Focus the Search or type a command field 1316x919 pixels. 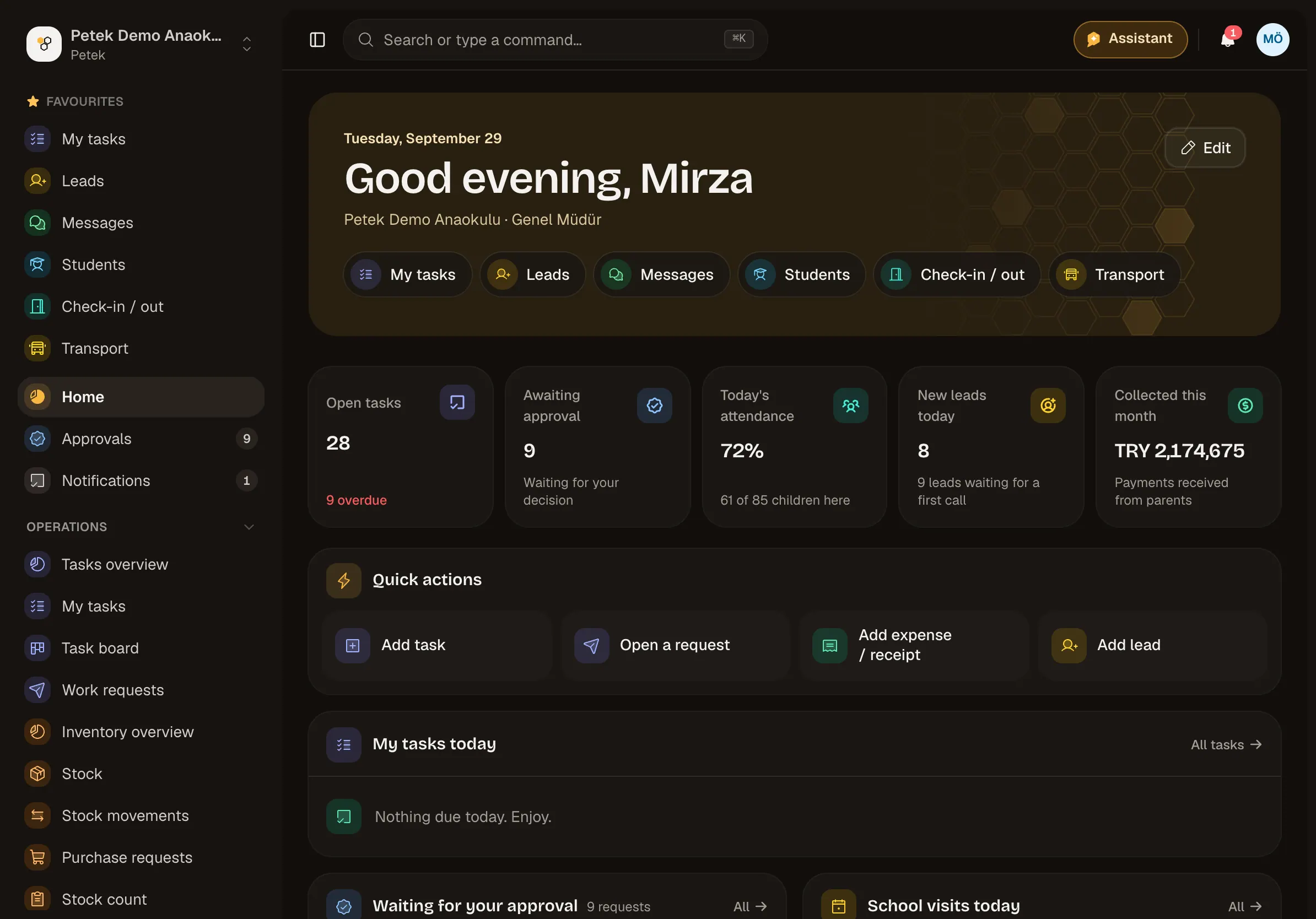click(555, 40)
